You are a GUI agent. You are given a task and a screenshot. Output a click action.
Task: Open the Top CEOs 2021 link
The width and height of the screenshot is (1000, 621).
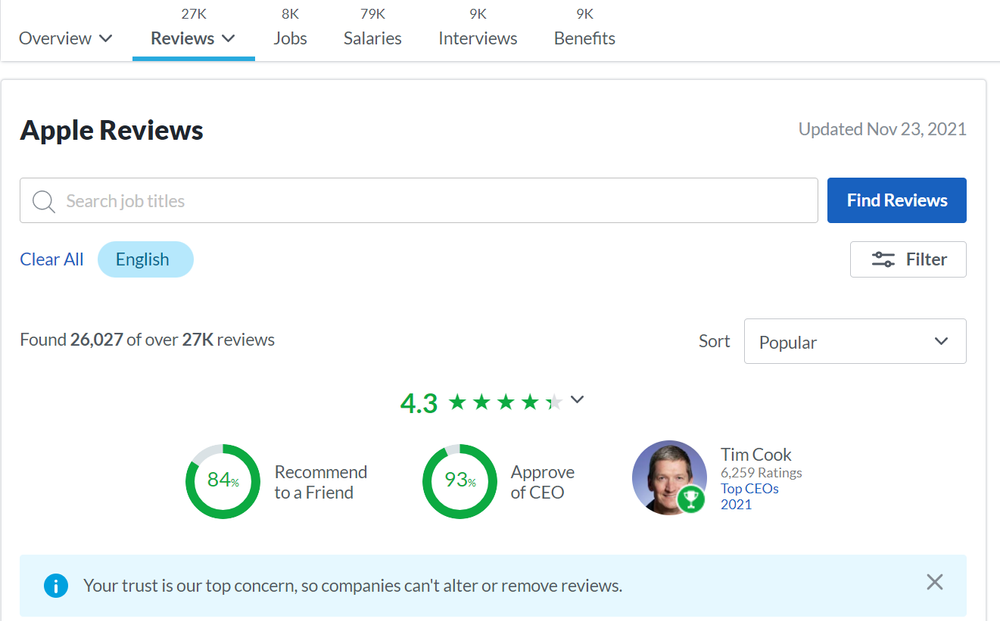tap(749, 496)
